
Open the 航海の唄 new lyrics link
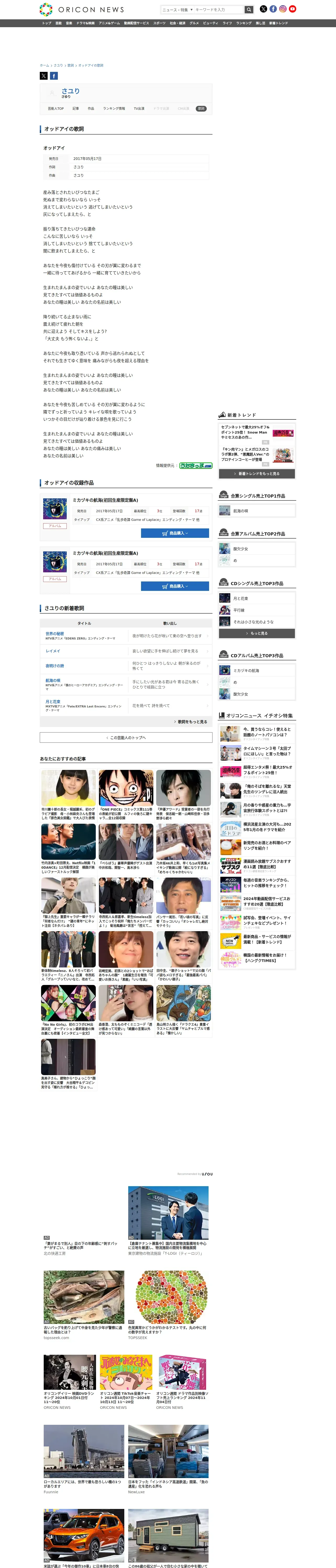point(53,681)
